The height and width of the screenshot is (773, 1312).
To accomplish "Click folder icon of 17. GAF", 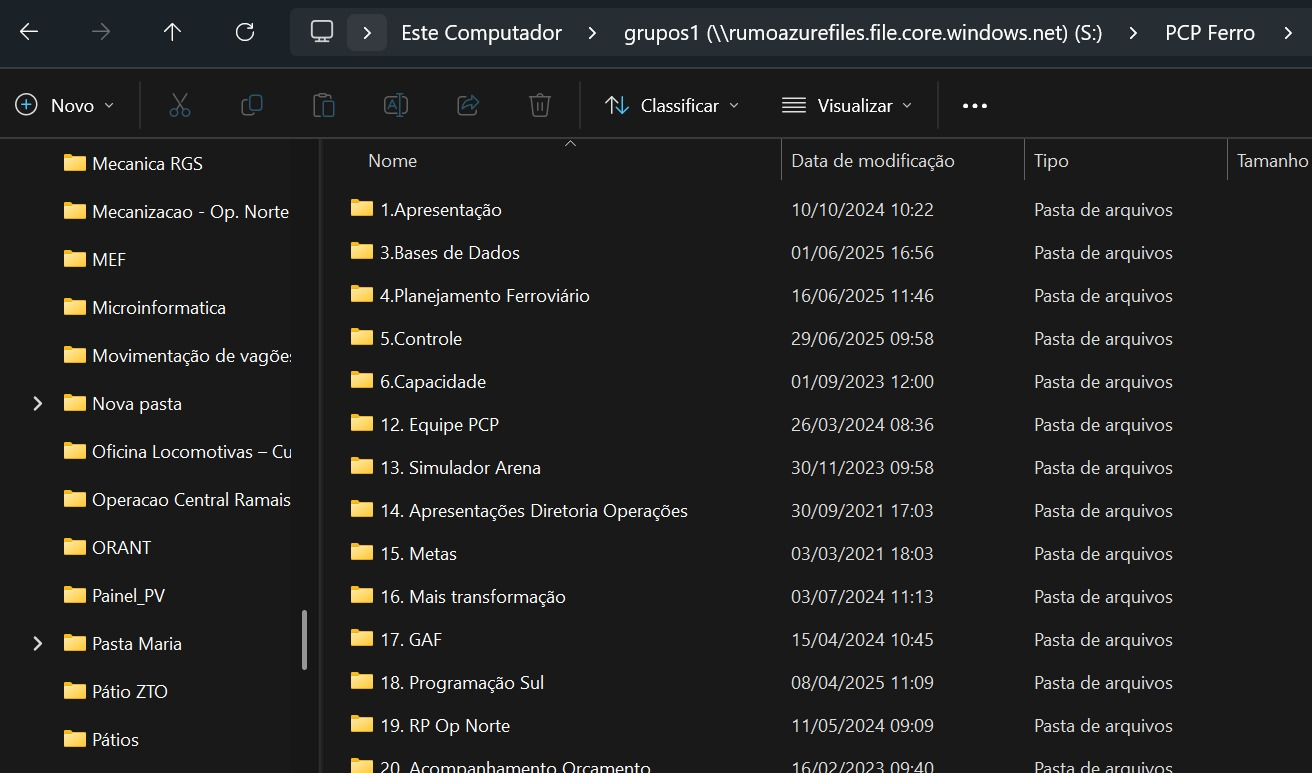I will tap(362, 638).
